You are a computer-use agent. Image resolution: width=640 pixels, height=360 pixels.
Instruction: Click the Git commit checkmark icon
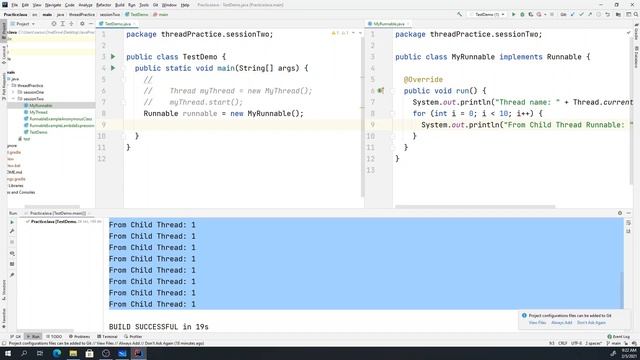click(581, 14)
